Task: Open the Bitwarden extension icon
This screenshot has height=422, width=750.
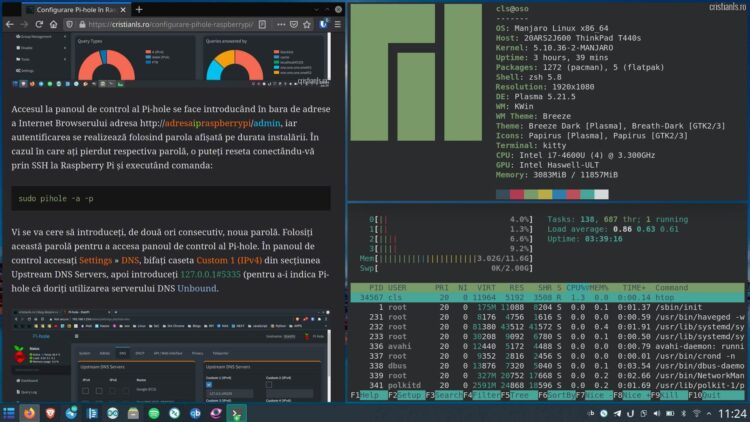Action: click(324, 24)
